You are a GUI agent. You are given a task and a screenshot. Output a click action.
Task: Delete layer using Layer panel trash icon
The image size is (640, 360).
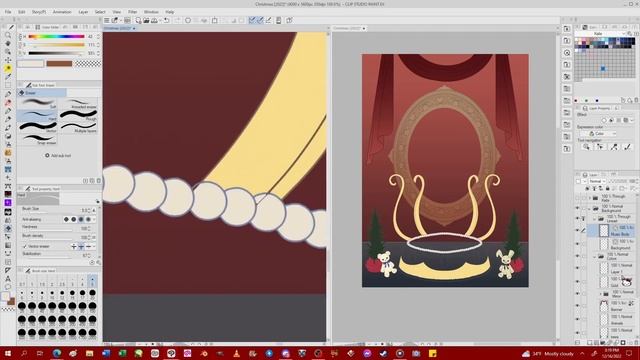[636, 343]
